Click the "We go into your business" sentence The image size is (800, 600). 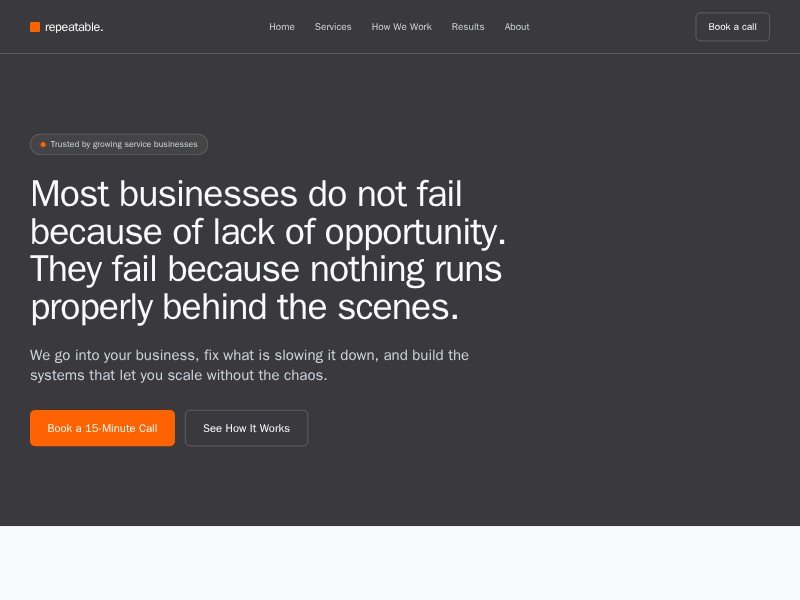coord(249,355)
